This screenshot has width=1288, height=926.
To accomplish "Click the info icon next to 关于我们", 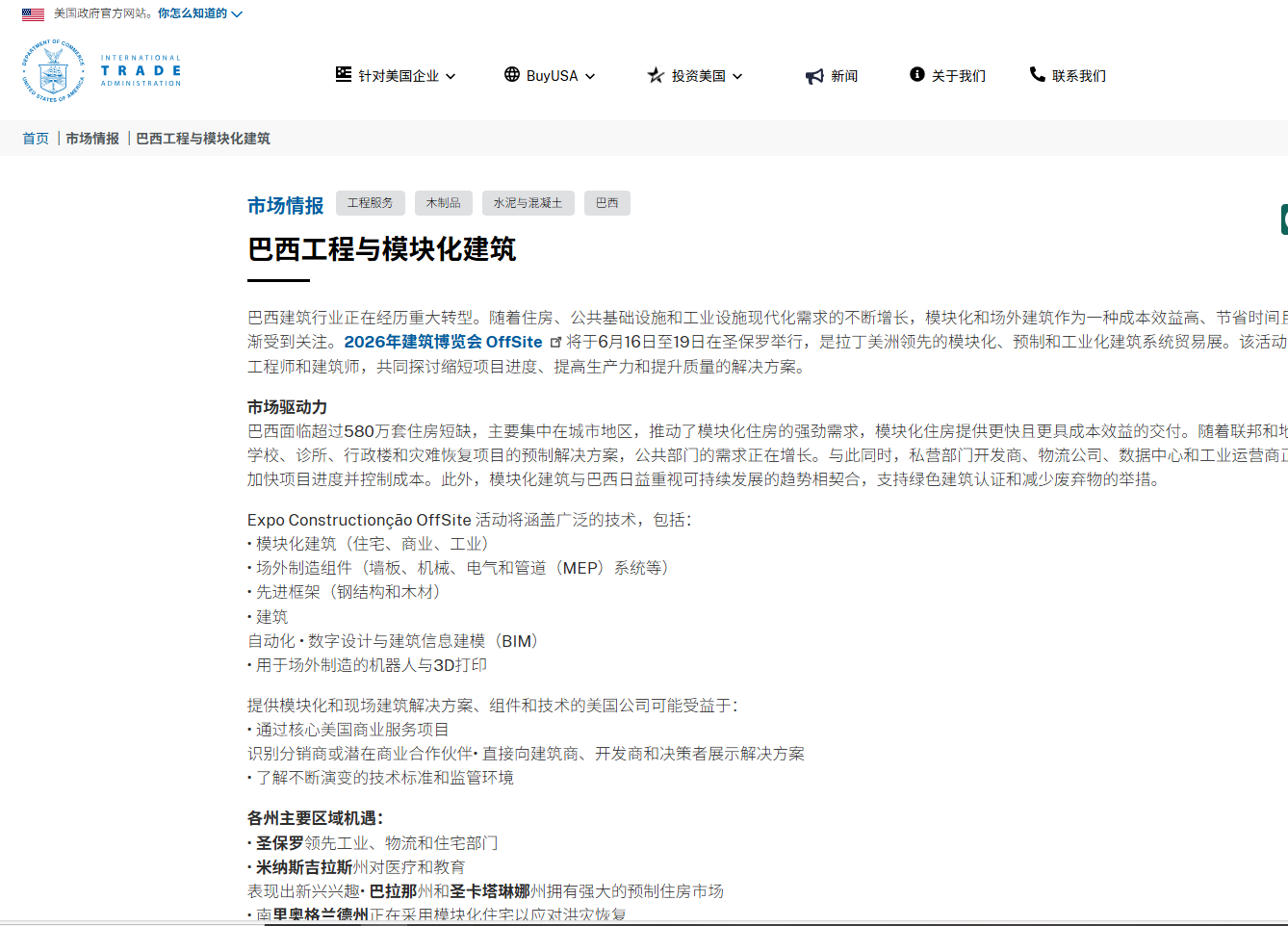I will (x=915, y=75).
